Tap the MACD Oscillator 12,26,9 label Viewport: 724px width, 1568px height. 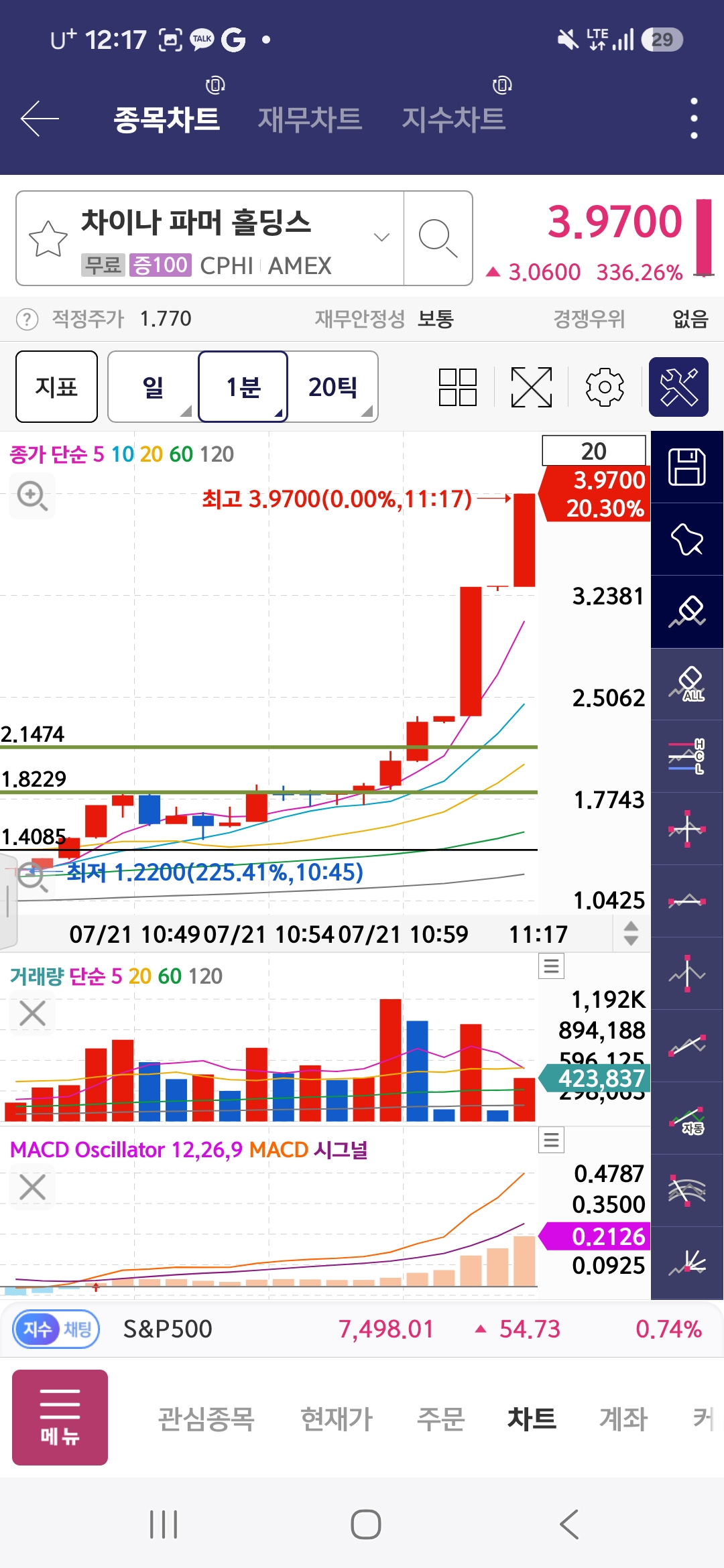(126, 1150)
